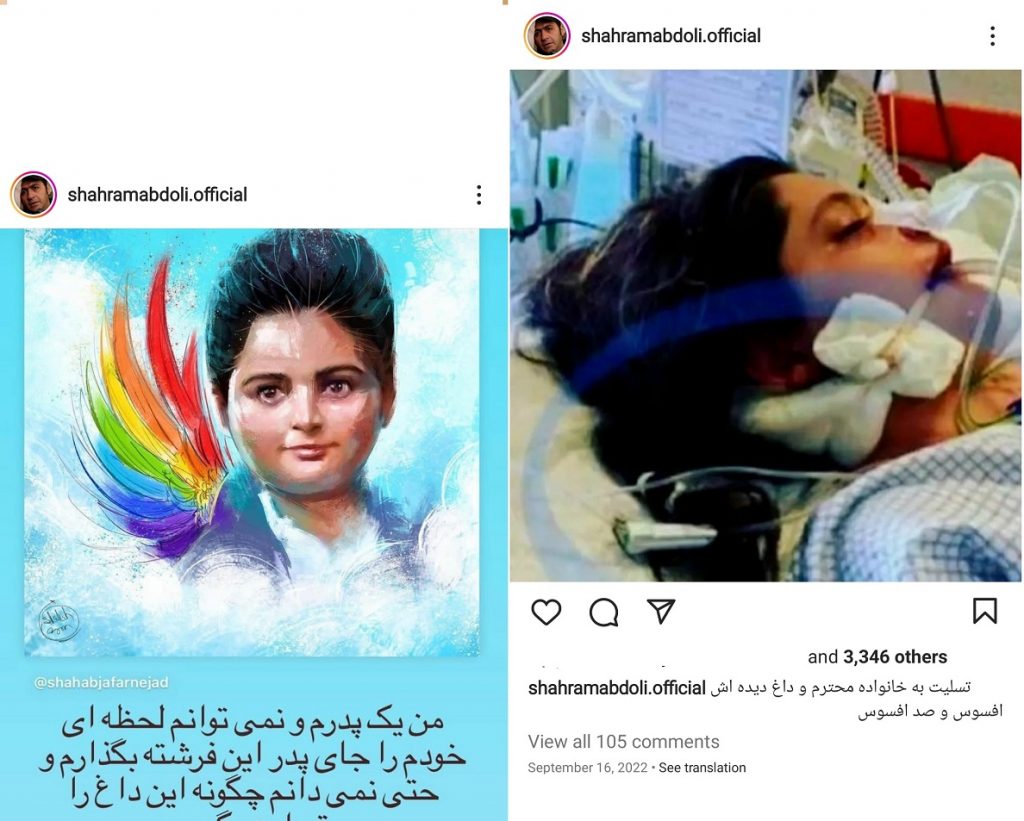
Task: Tap profile picture on left post header
Action: [33, 194]
